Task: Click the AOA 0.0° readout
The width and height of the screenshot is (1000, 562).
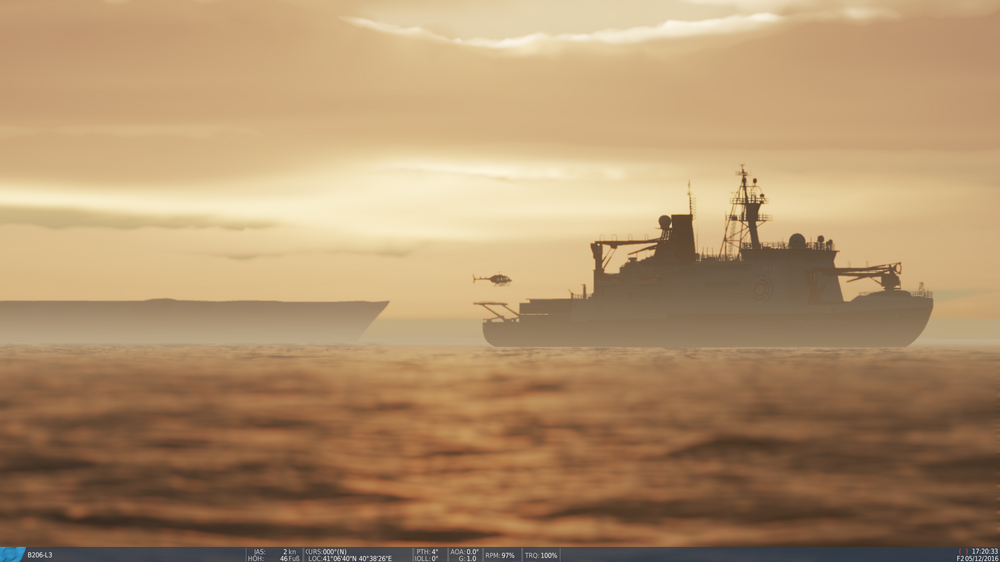Action: [x=464, y=552]
